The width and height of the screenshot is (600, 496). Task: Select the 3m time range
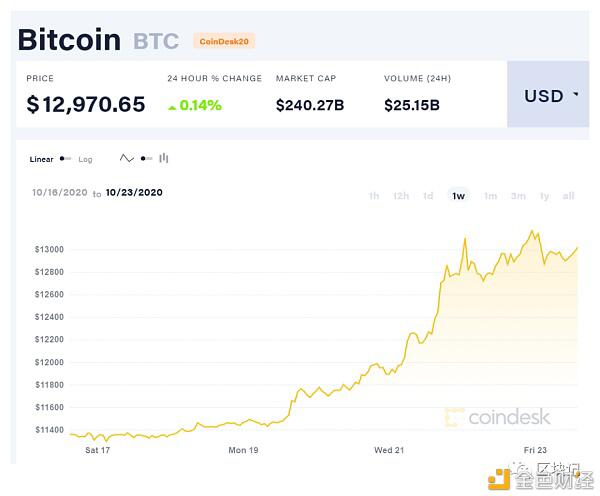click(x=518, y=196)
